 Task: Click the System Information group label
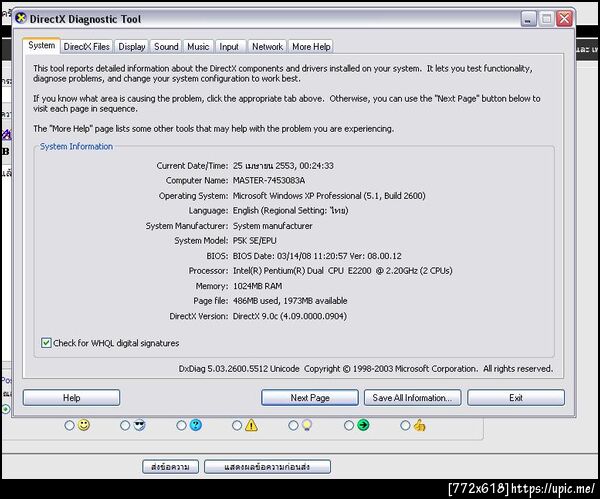(x=76, y=147)
